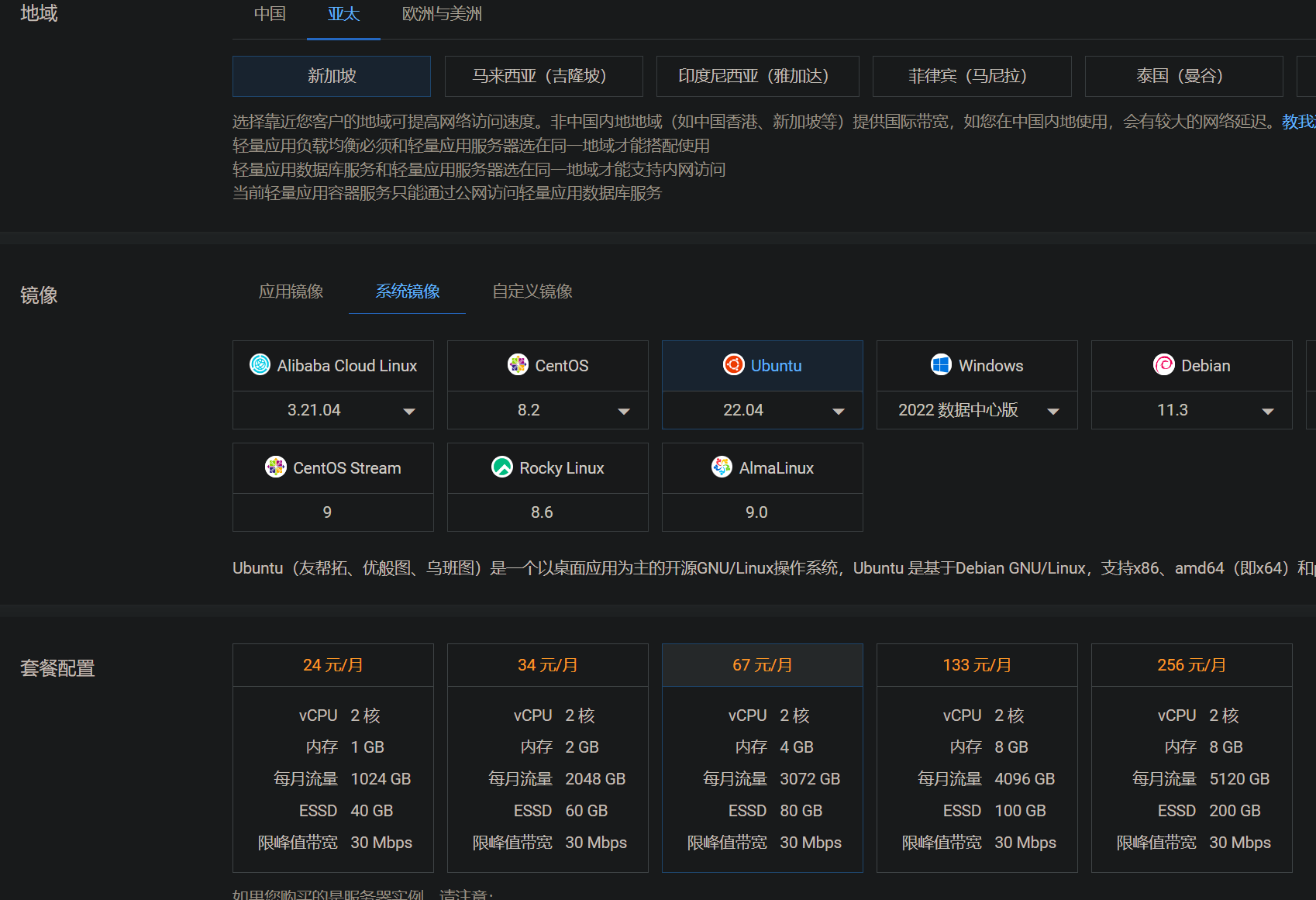
Task: Open Windows 2022 数据中心版 version dropdown
Action: coord(977,410)
